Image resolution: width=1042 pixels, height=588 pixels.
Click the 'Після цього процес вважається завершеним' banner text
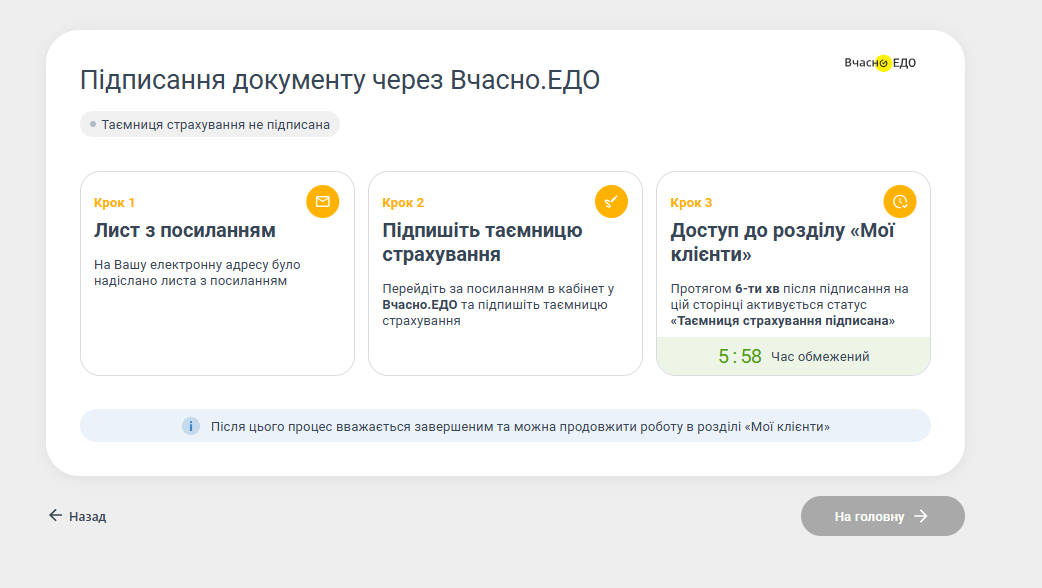(x=520, y=426)
